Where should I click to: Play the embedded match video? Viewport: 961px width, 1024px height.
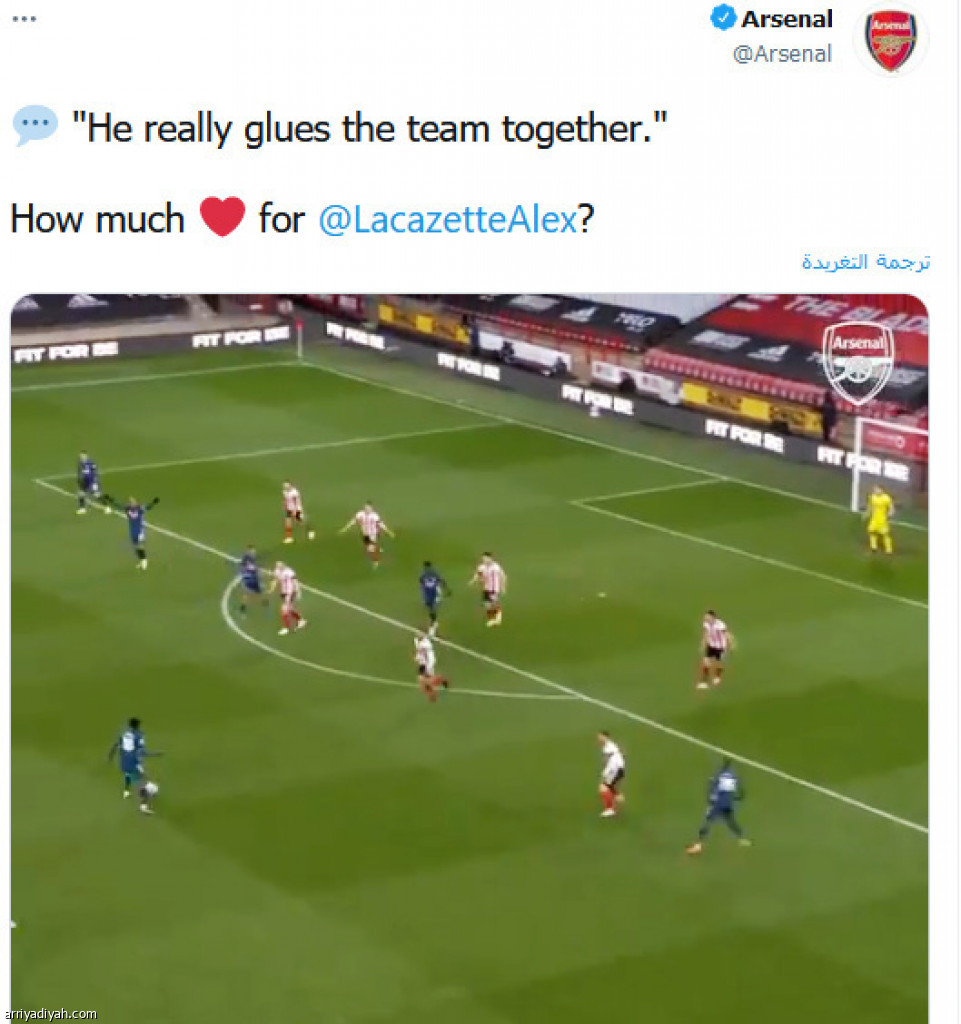(469, 658)
